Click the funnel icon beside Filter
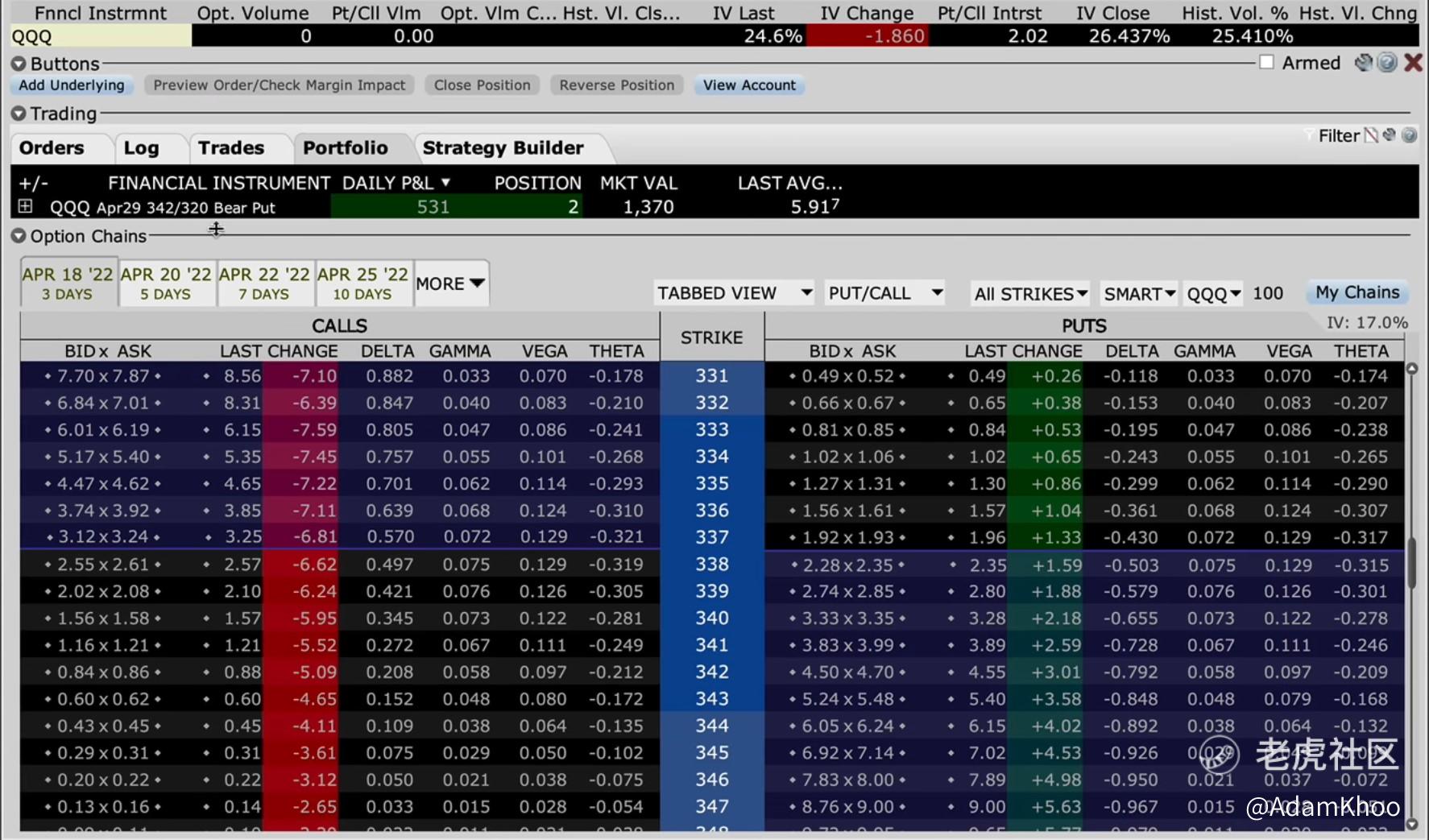The height and width of the screenshot is (840, 1429). pyautogui.click(x=1309, y=135)
